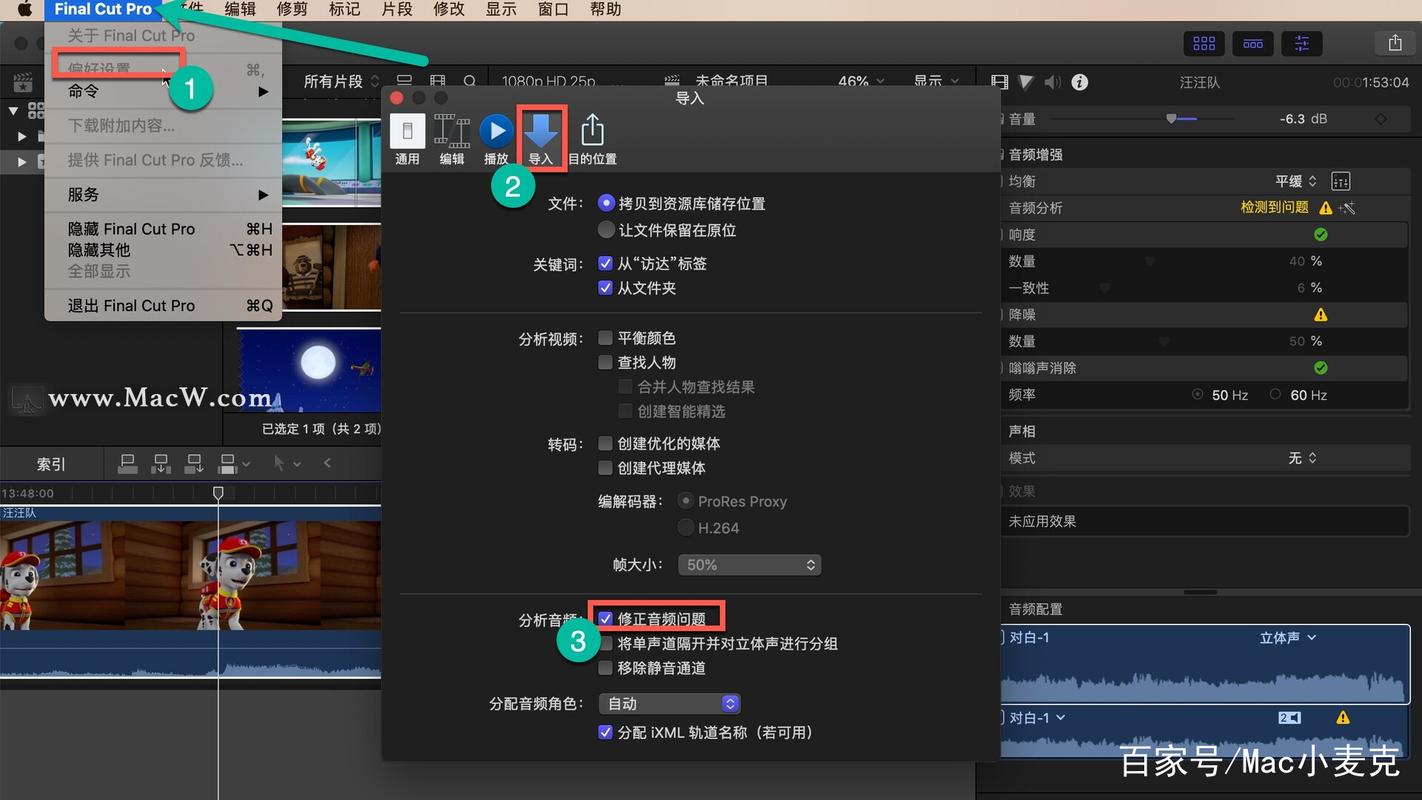Open the 编辑 (Editing) preferences pane
Image resolution: width=1422 pixels, height=800 pixels.
[x=452, y=139]
